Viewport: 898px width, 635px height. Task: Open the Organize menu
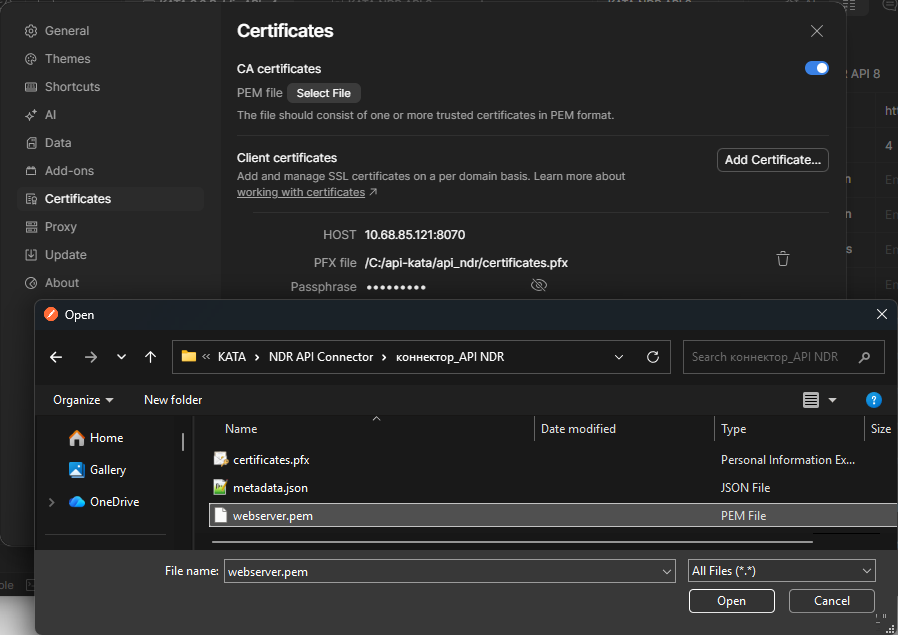(x=83, y=400)
